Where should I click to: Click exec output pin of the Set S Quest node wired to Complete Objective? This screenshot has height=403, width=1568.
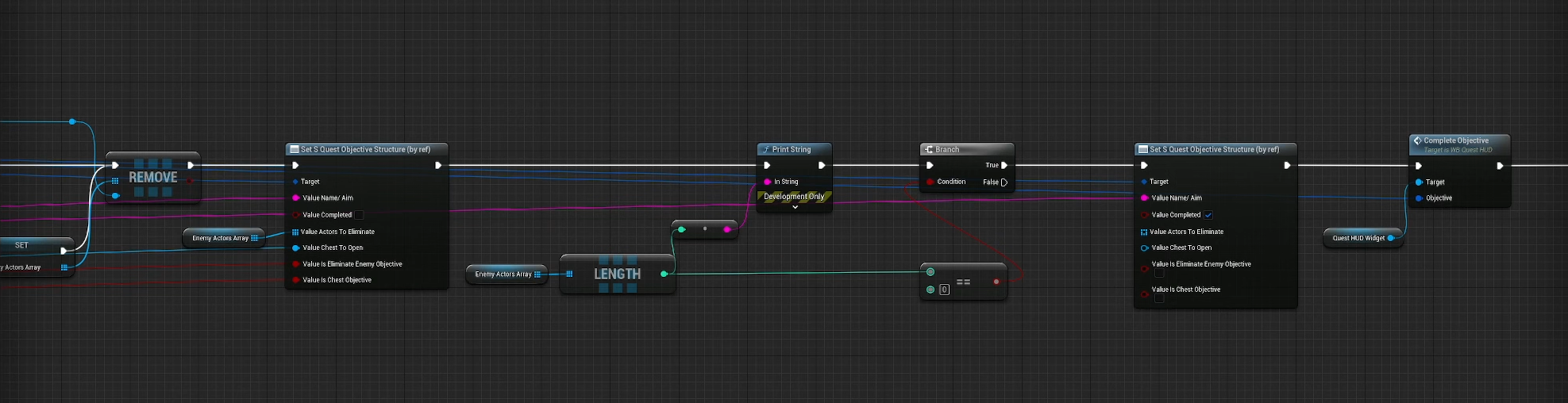coord(1287,166)
